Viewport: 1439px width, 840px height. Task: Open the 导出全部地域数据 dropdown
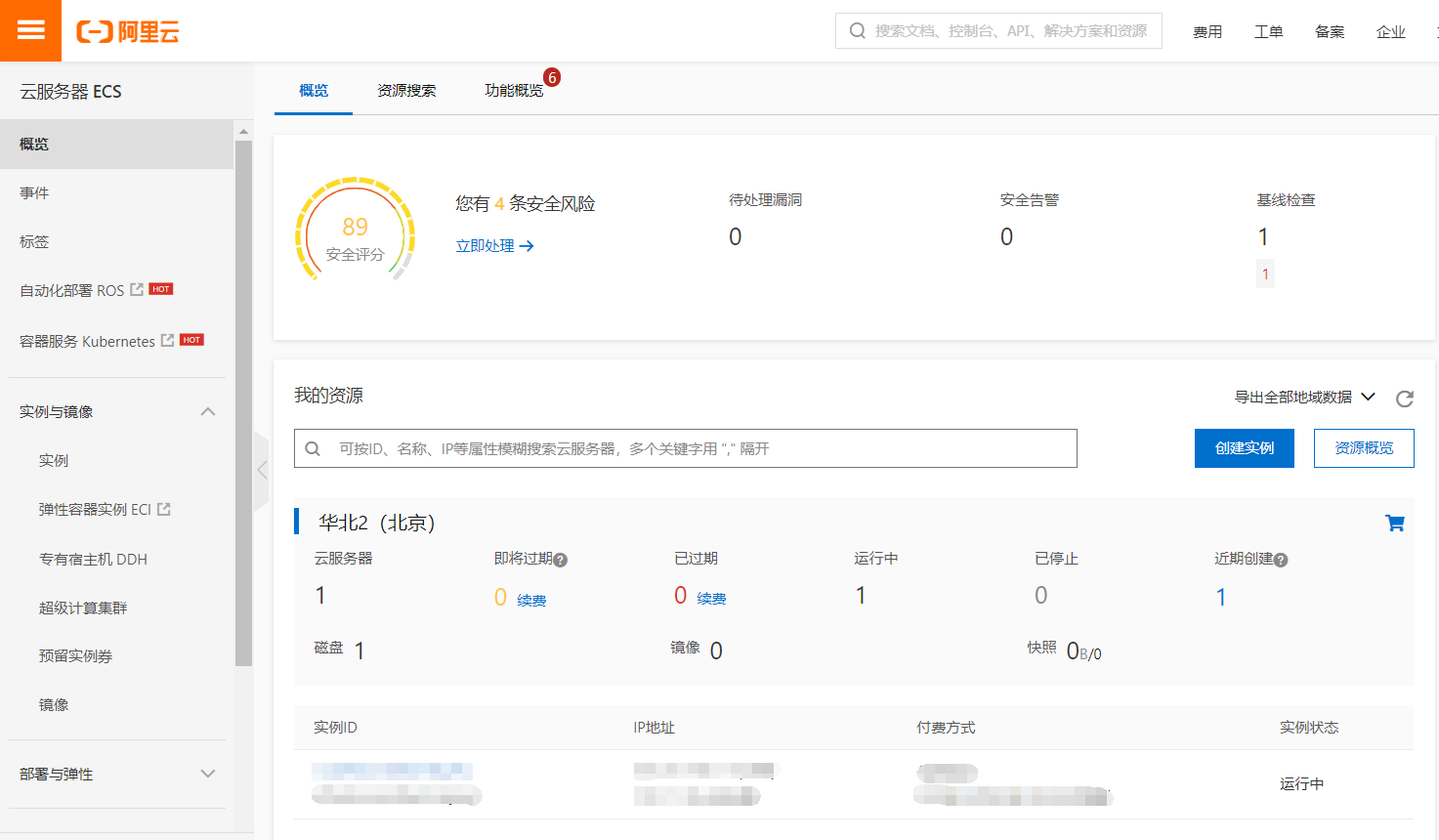pyautogui.click(x=1304, y=397)
